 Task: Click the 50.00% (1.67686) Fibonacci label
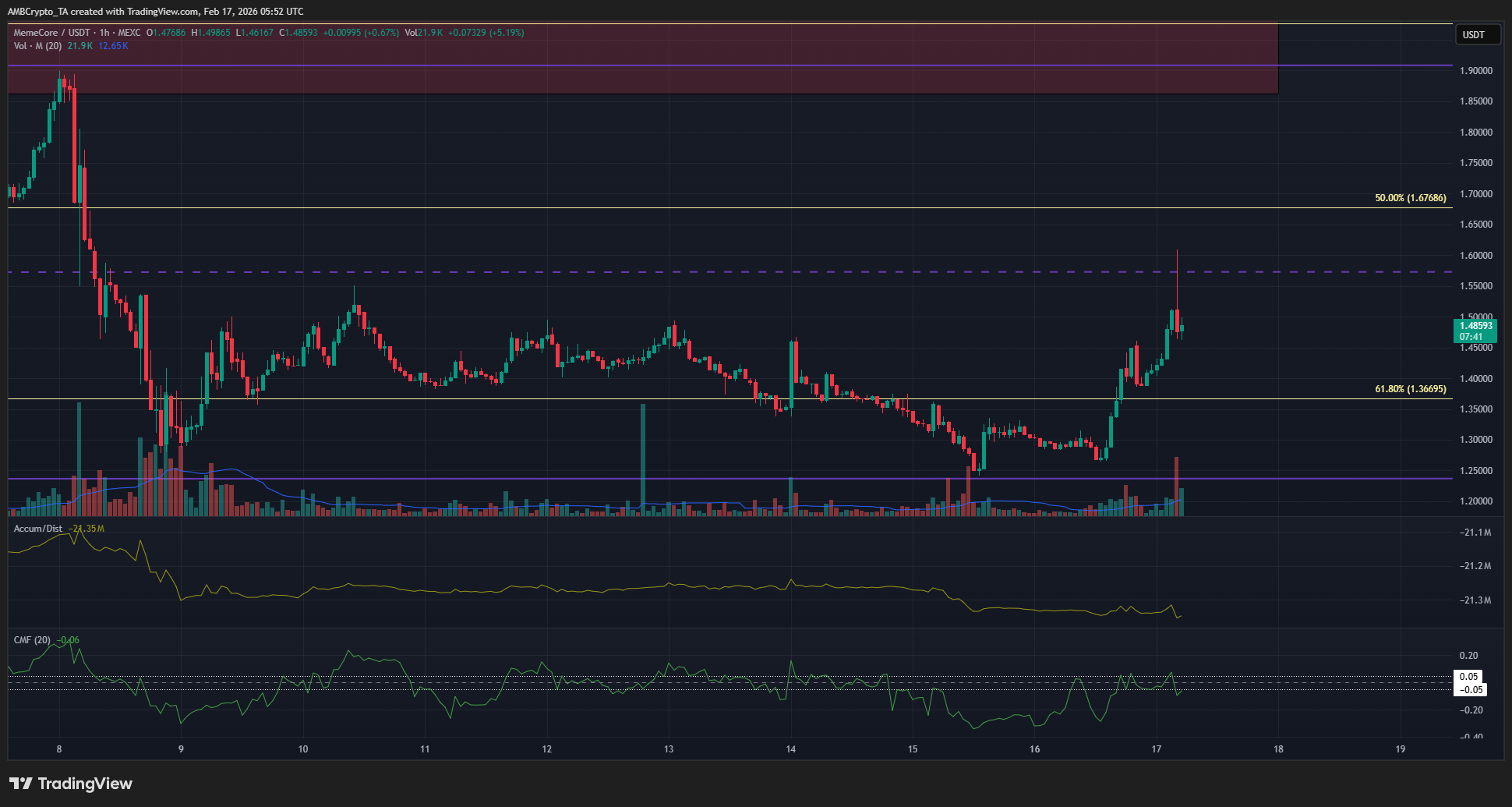click(1410, 198)
